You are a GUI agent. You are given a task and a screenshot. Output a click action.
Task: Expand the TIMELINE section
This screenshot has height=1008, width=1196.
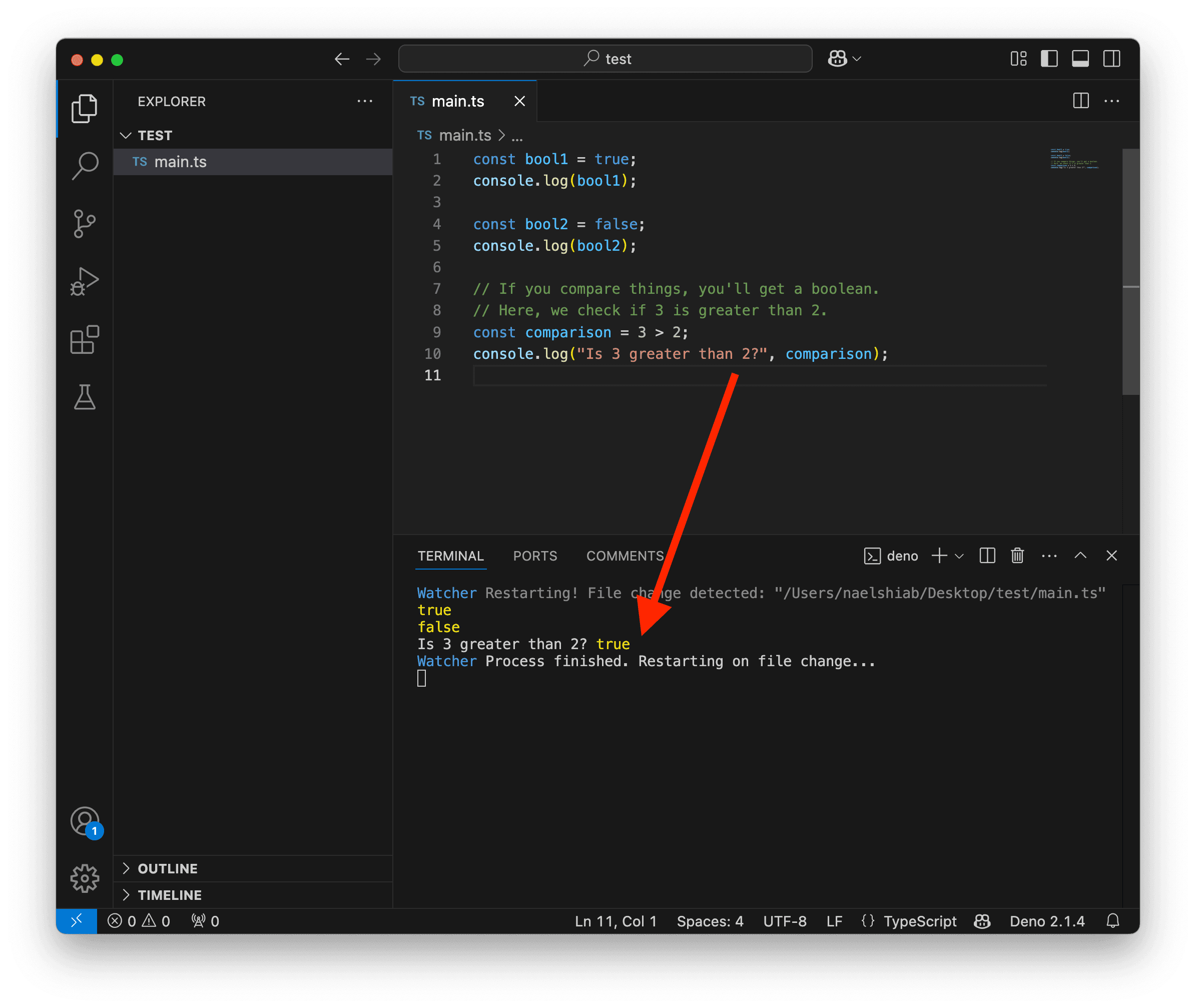coord(169,895)
